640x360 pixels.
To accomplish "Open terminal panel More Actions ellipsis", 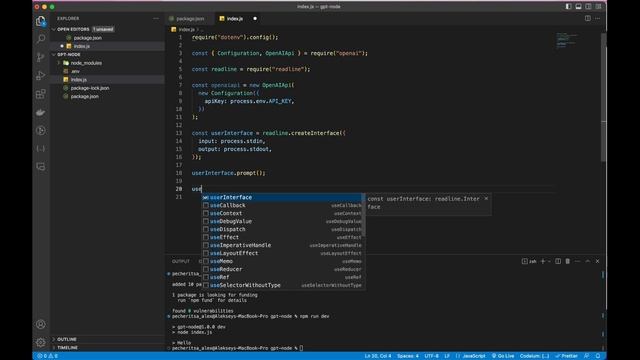I will tap(578, 261).
